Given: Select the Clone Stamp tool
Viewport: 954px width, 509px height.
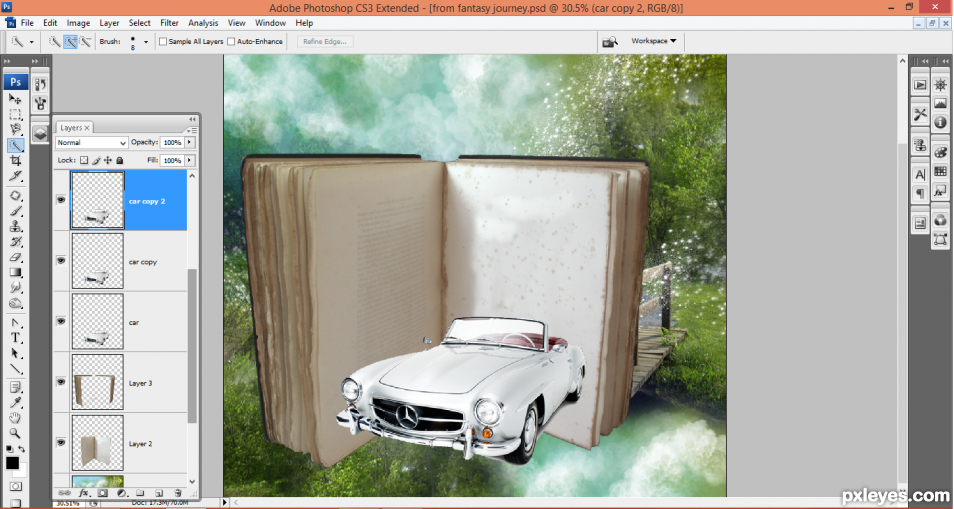Looking at the screenshot, I should [15, 226].
